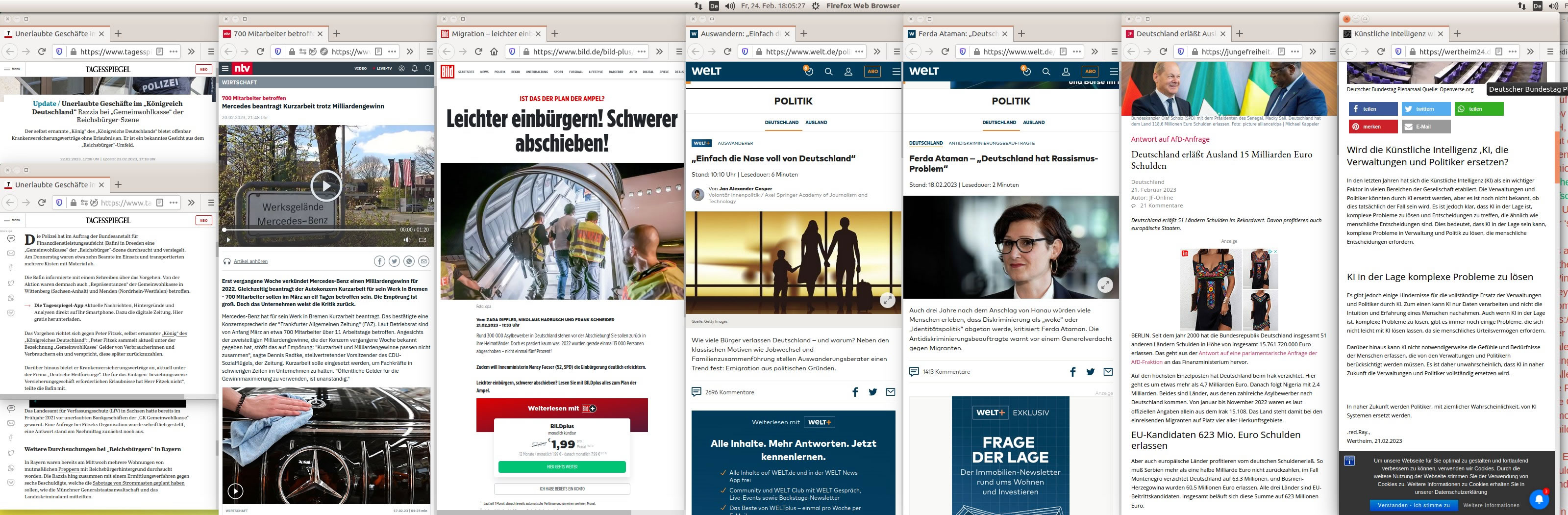Screen dimensions: 1568x515
Task: Open clock 'Fr, 24. Feb. 18:05:27' in top panel
Action: 773,5
